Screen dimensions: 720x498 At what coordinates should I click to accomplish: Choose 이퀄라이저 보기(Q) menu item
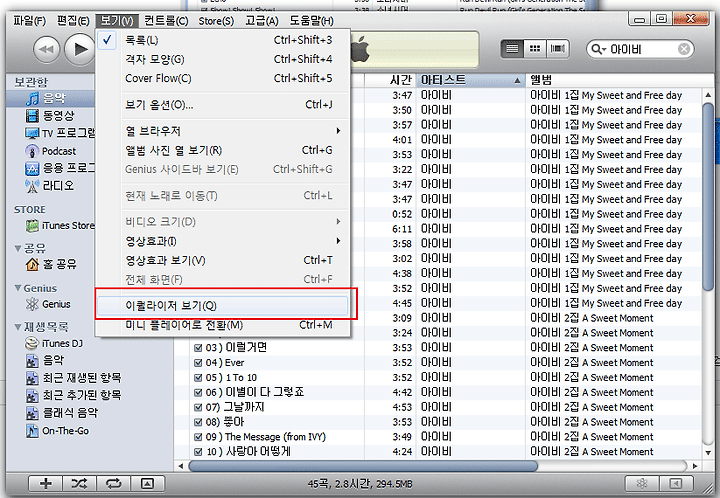pyautogui.click(x=223, y=306)
